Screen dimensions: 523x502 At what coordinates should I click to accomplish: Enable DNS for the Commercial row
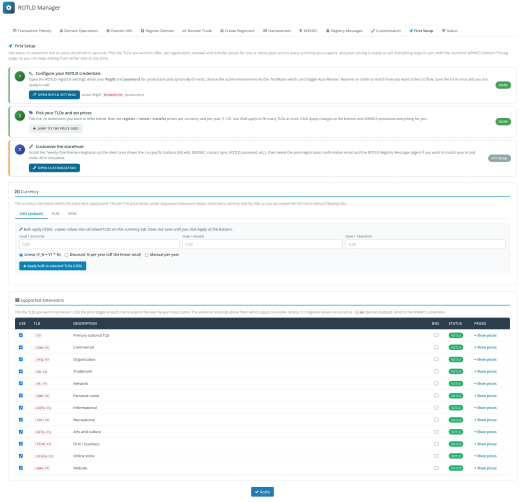coord(436,347)
